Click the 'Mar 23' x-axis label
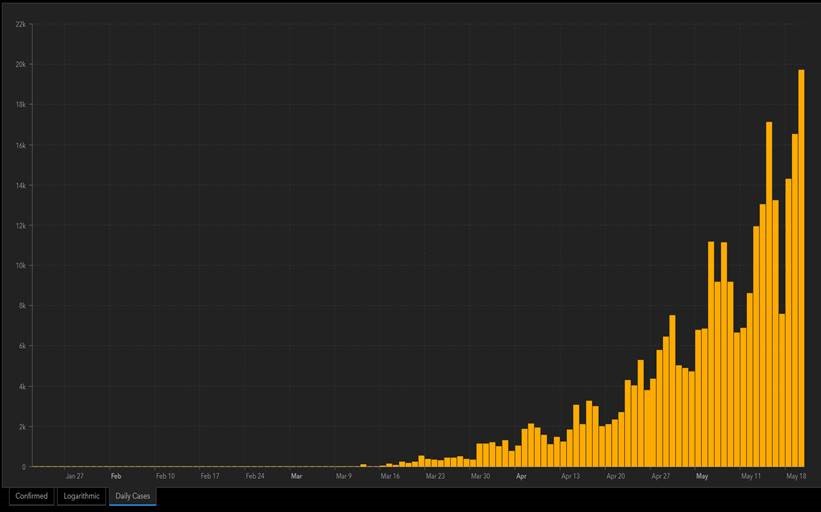Screen dimensions: 821x512 pyautogui.click(x=435, y=477)
